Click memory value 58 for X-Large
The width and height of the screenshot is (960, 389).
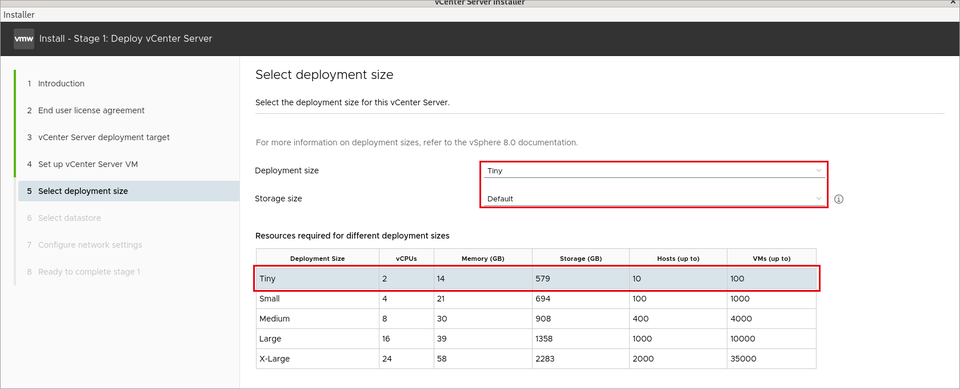442,359
